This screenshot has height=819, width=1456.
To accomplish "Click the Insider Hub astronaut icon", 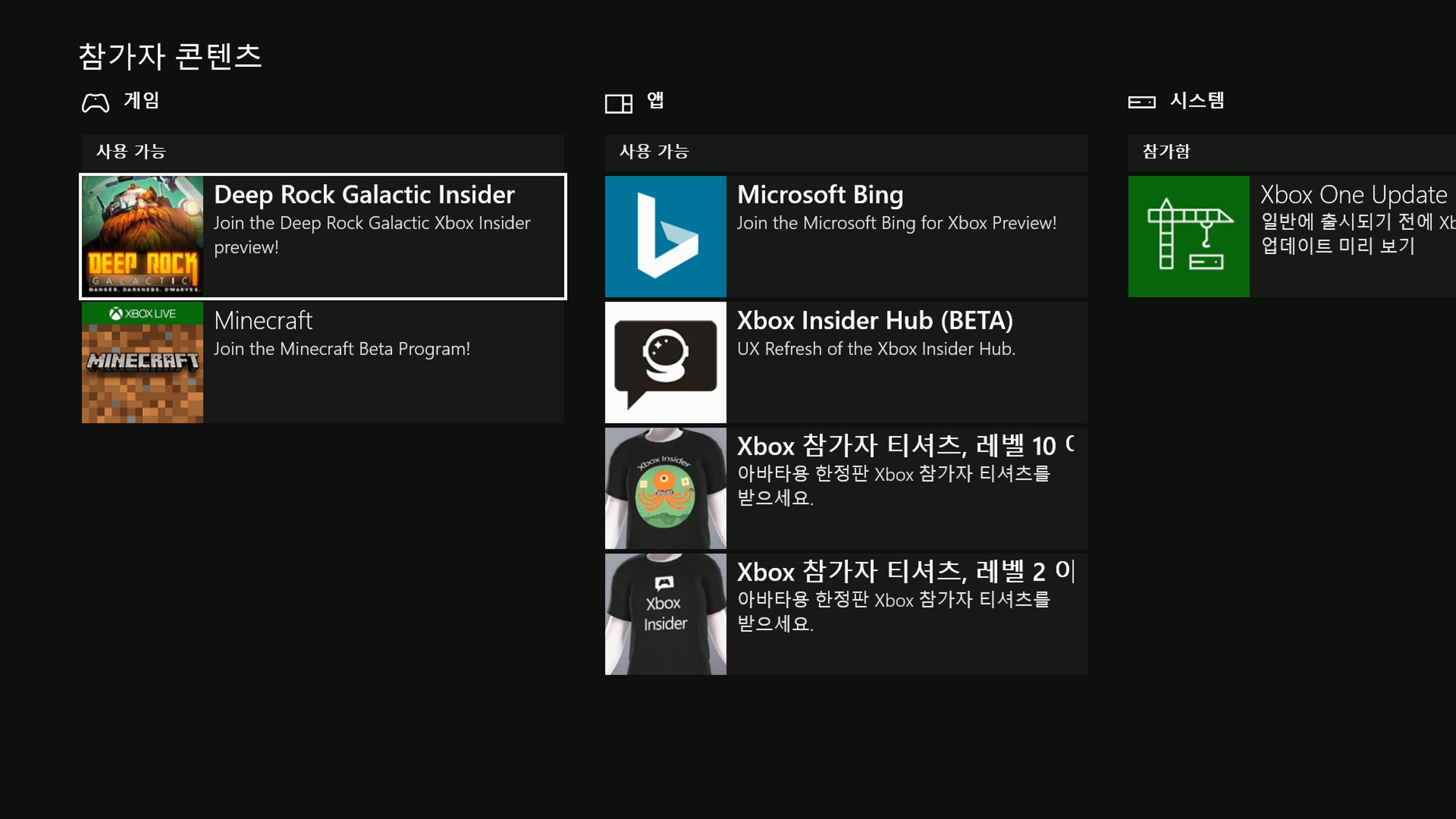I will click(x=666, y=362).
